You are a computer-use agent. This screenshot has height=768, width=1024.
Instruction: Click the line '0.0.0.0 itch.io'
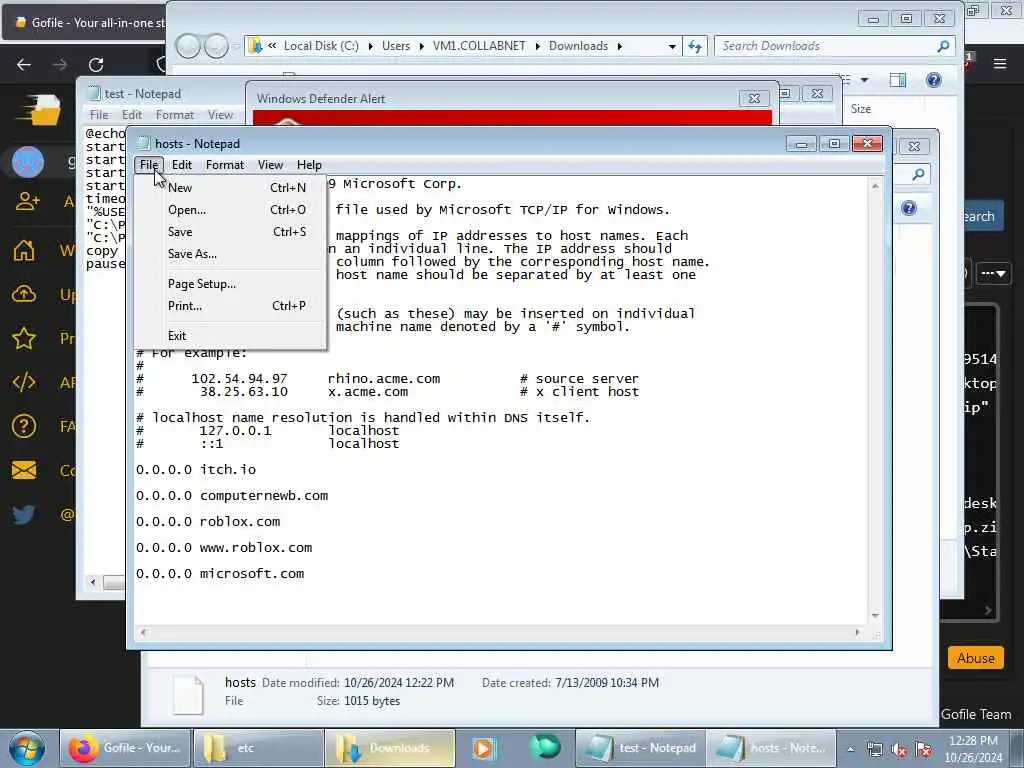196,470
